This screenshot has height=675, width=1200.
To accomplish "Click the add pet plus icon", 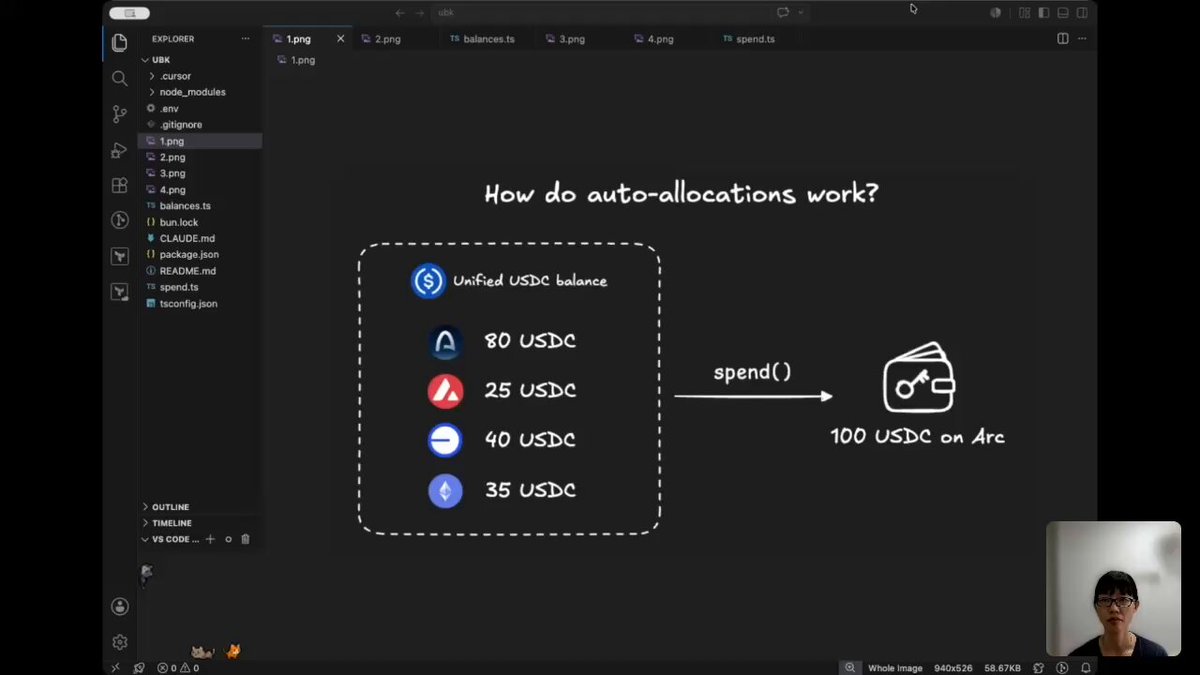I will tap(210, 539).
